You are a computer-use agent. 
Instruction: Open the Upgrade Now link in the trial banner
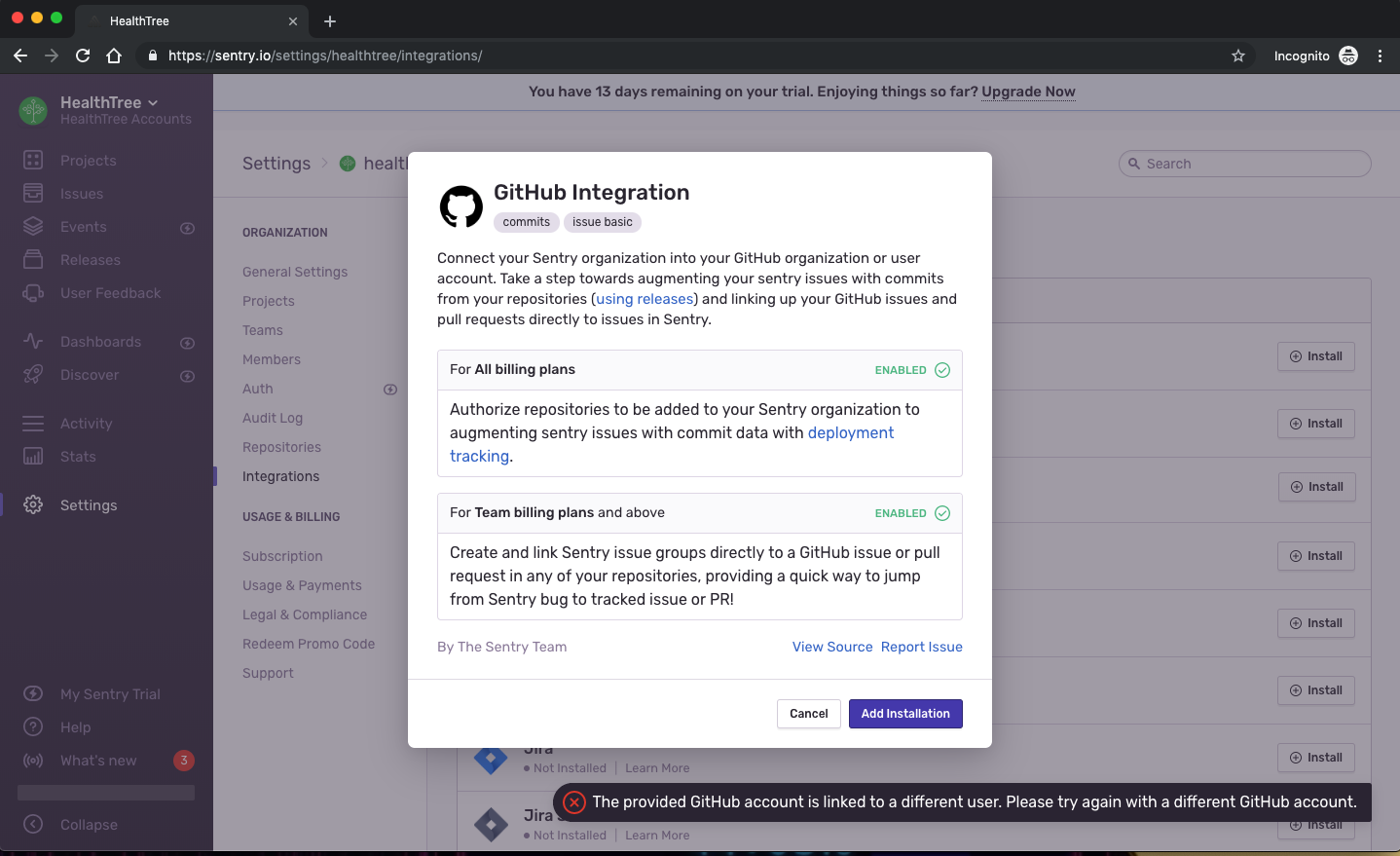pyautogui.click(x=1028, y=91)
